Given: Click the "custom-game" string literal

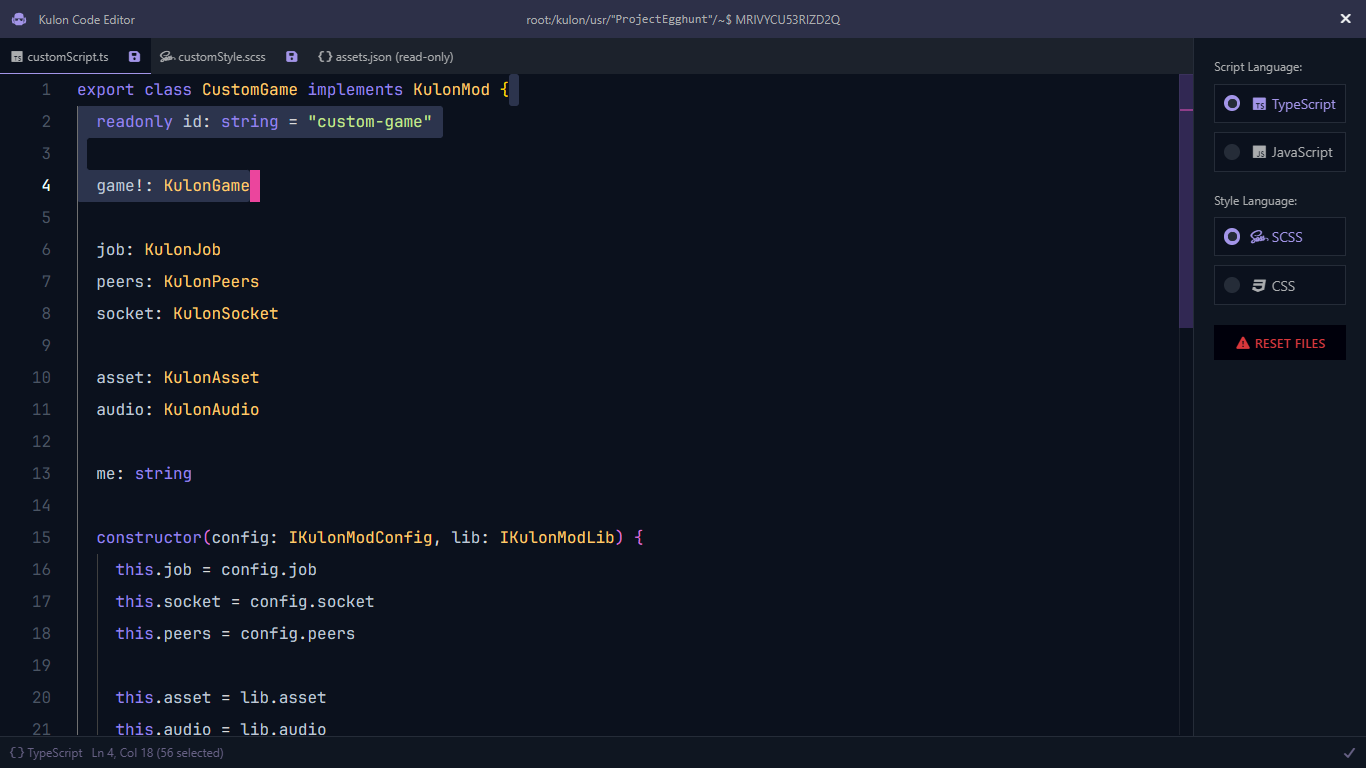Looking at the screenshot, I should pyautogui.click(x=370, y=122).
